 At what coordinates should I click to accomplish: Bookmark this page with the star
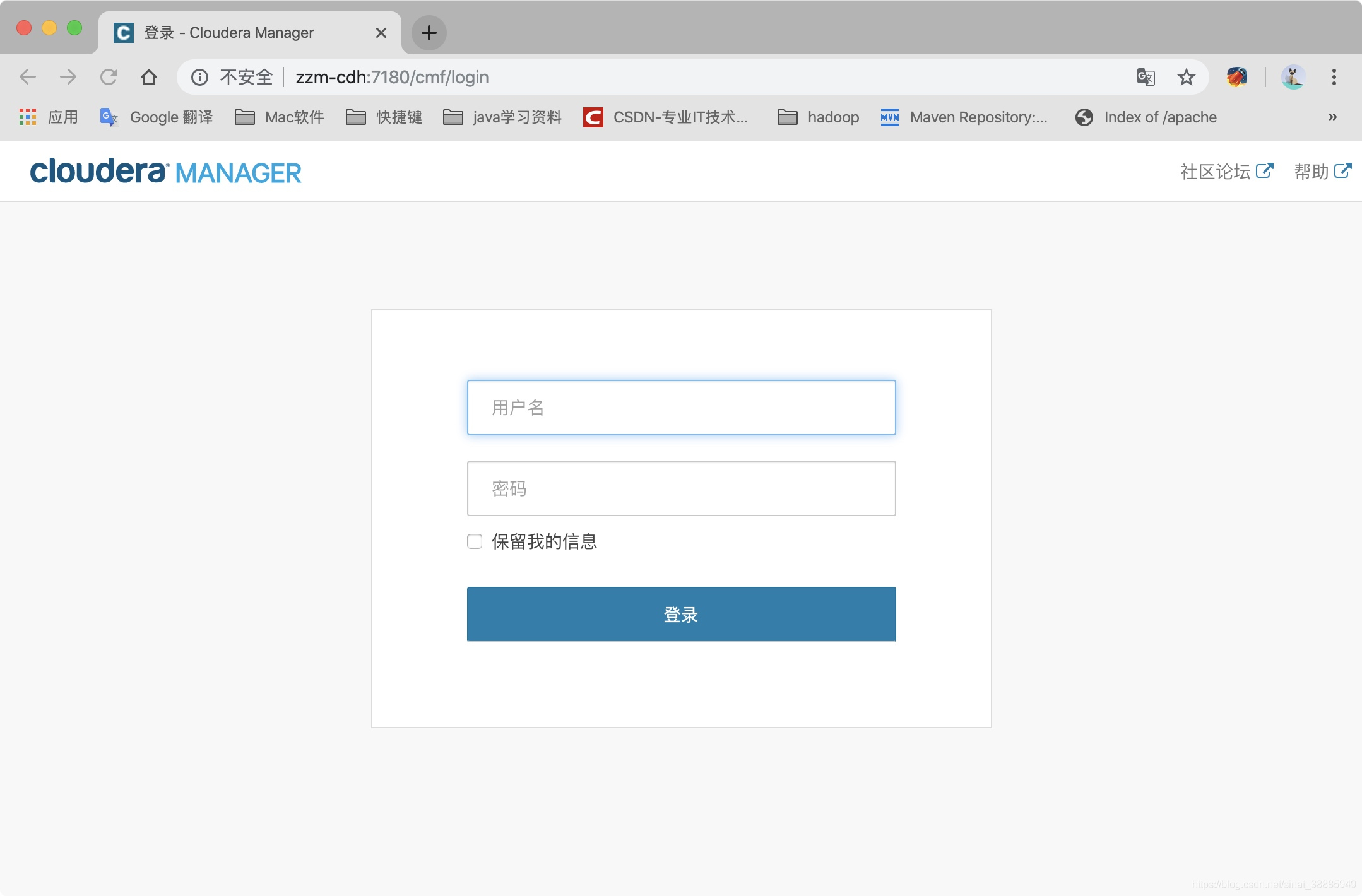pyautogui.click(x=1187, y=77)
